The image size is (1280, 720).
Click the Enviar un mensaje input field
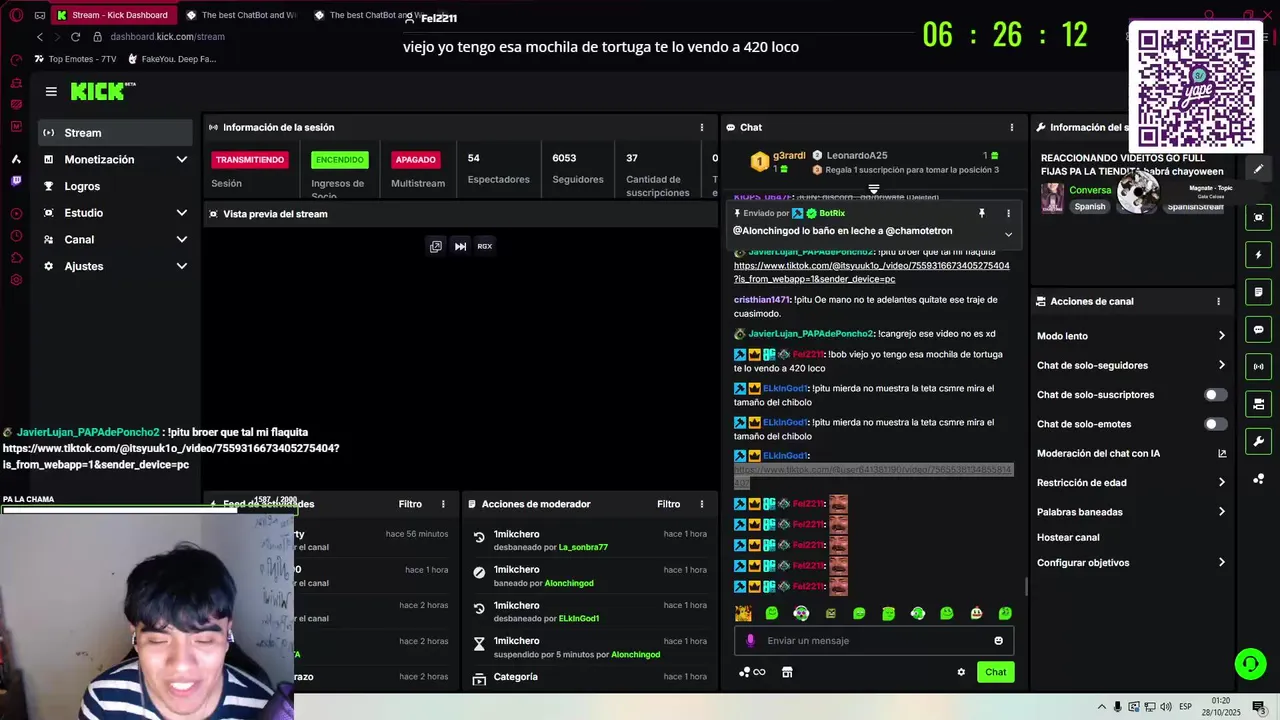point(874,641)
